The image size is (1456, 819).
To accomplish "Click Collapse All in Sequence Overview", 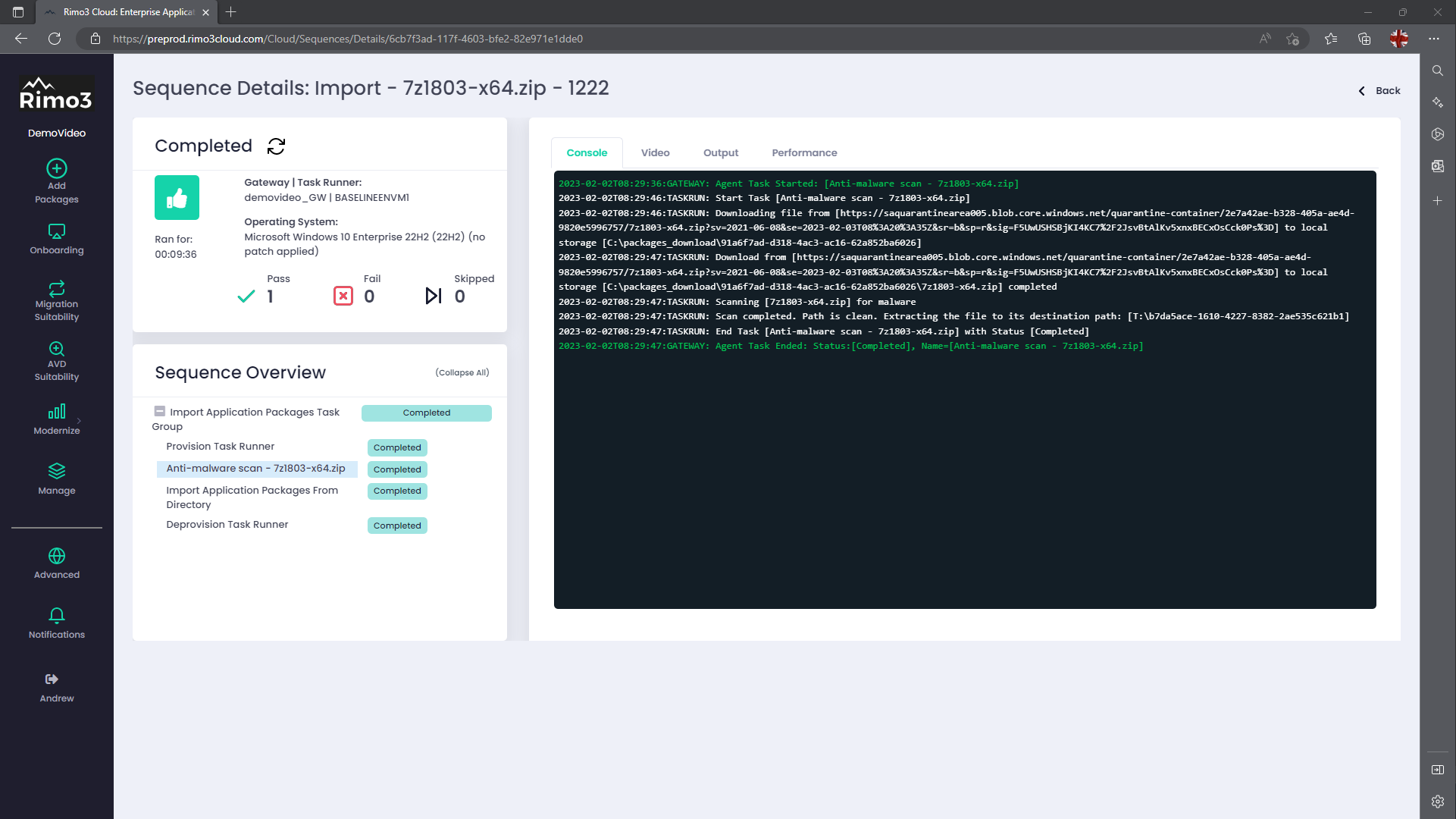I will click(462, 372).
